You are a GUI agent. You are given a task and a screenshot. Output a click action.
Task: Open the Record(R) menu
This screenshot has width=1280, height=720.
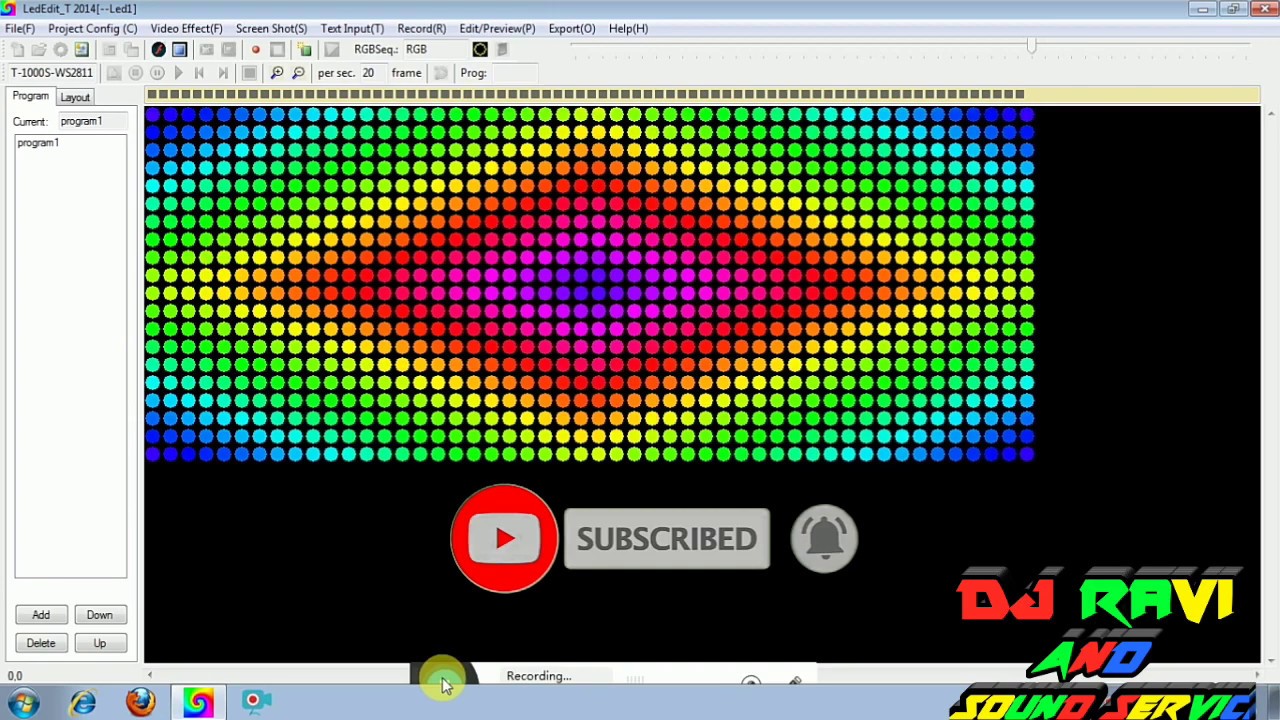(x=421, y=28)
